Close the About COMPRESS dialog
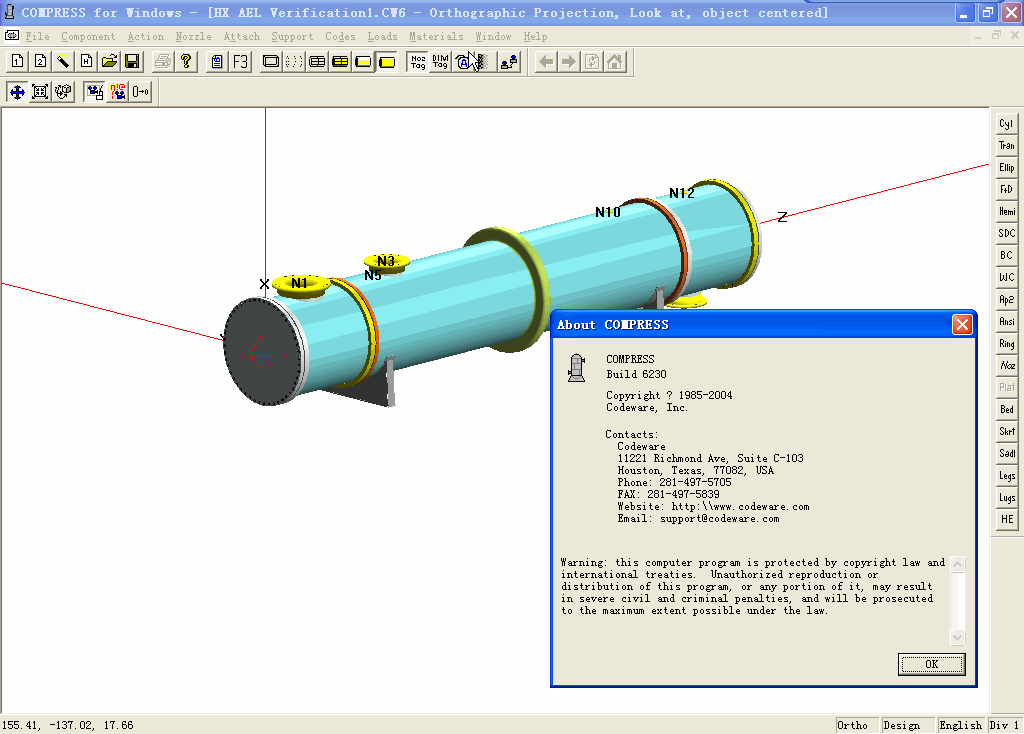The image size is (1024, 734). [962, 325]
